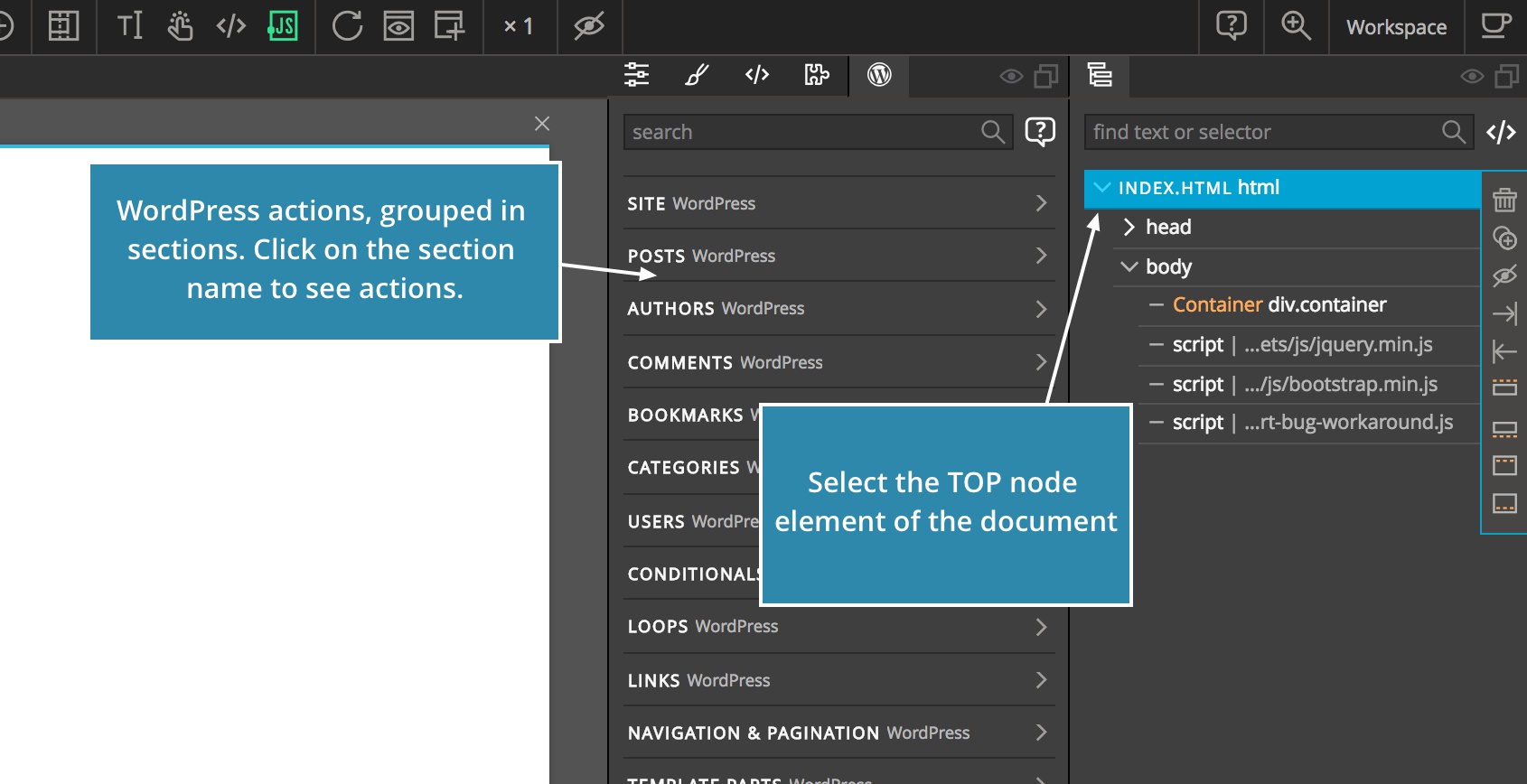1527x784 pixels.
Task: Delete element with trash icon
Action: click(1504, 199)
